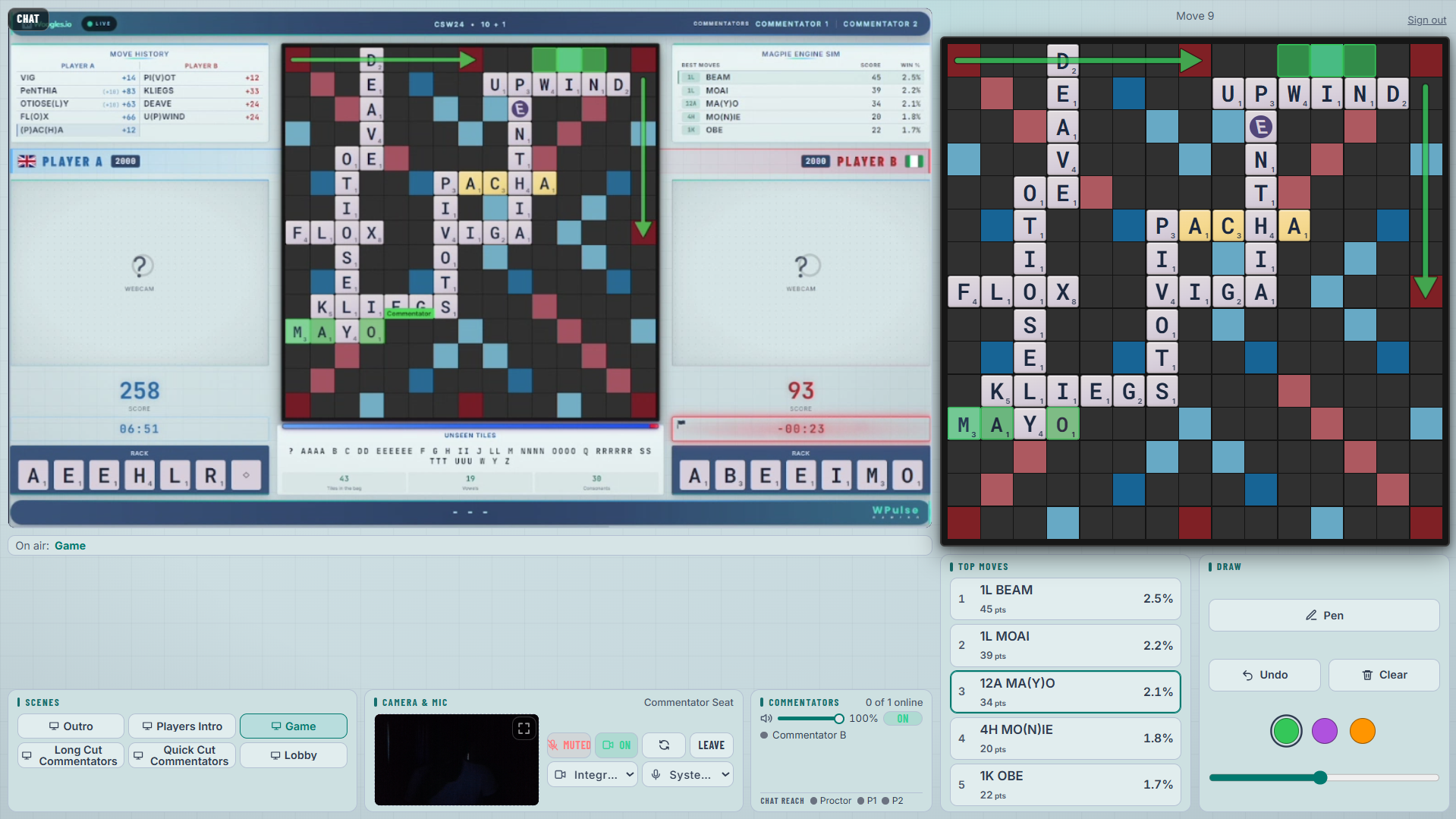The width and height of the screenshot is (1456, 819).
Task: Select top move 4H MO(N)IE
Action: click(1065, 739)
